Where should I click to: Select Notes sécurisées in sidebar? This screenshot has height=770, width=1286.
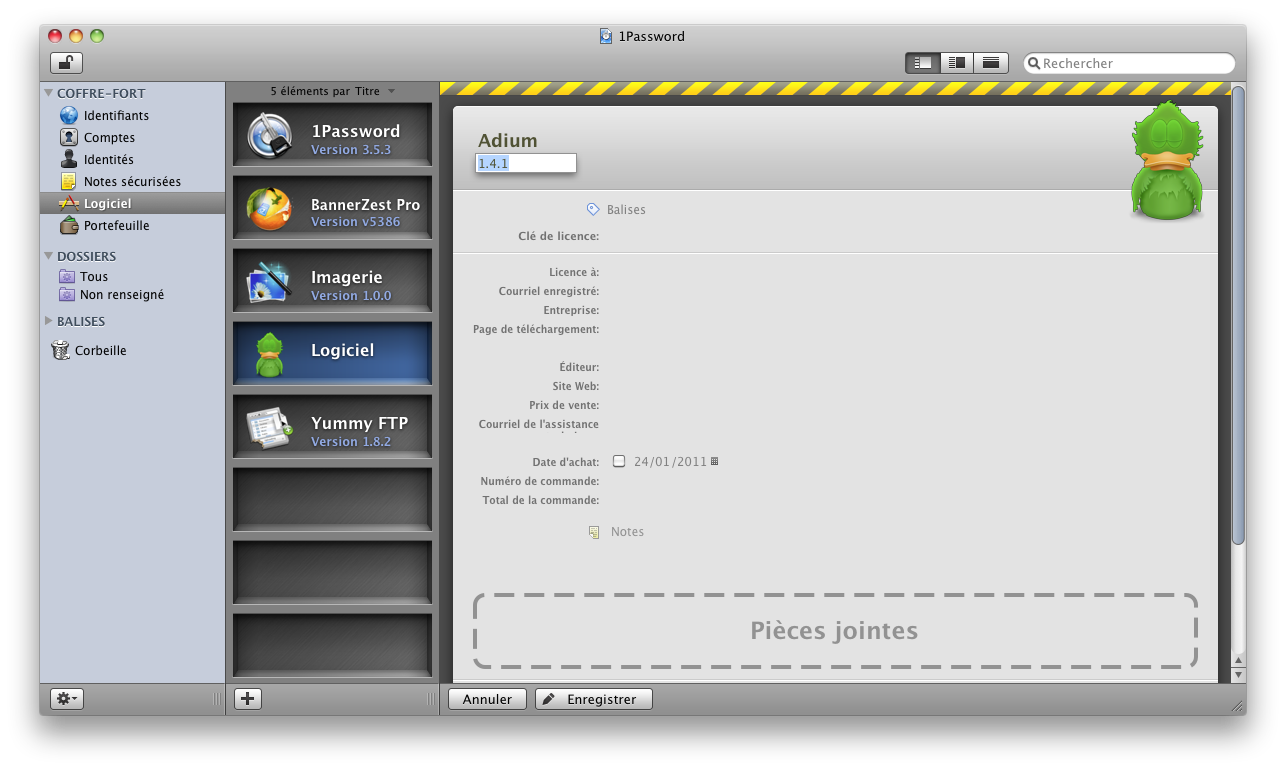pyautogui.click(x=132, y=182)
